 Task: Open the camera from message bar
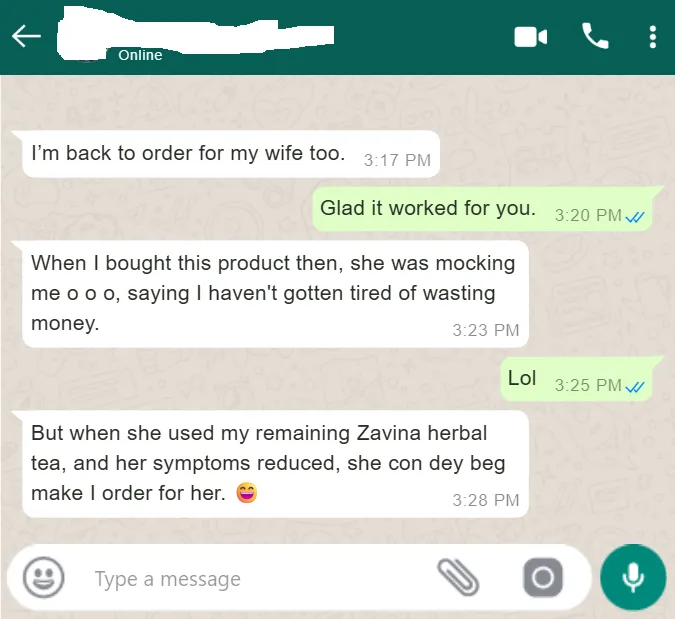click(542, 578)
